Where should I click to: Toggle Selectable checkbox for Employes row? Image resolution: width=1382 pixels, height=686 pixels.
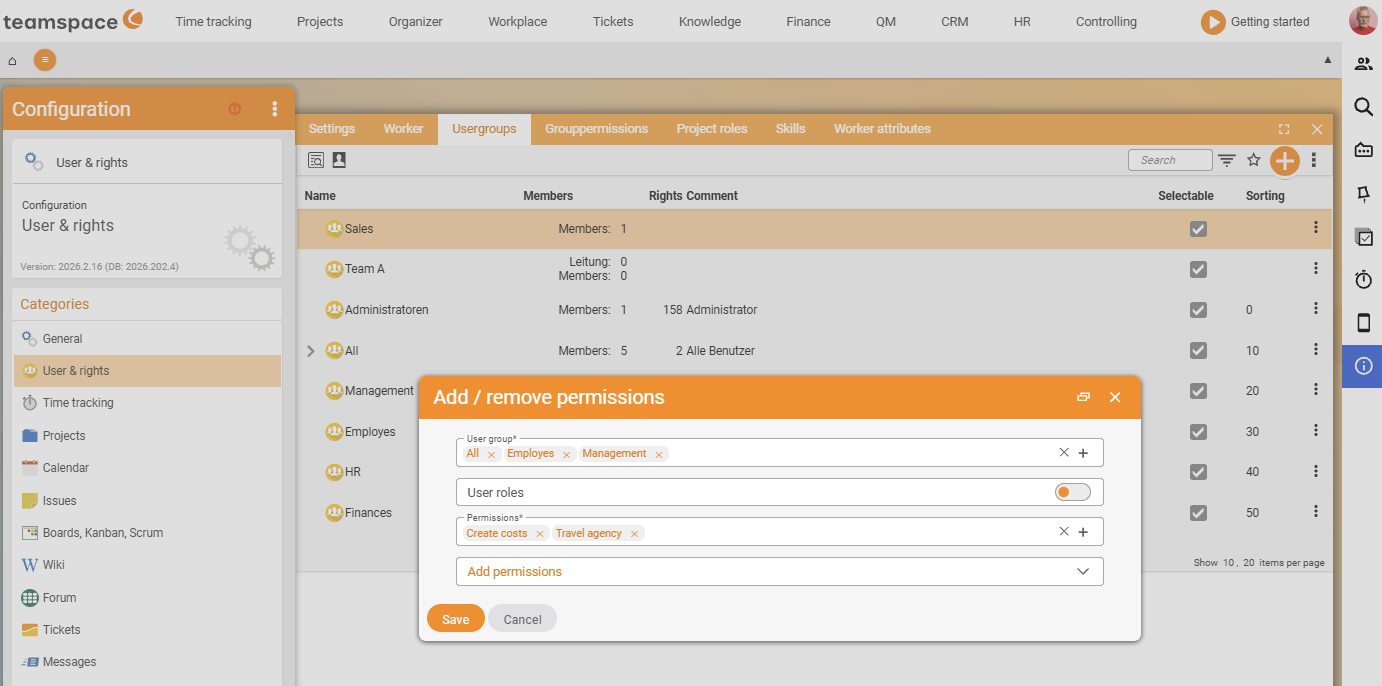pos(1198,432)
